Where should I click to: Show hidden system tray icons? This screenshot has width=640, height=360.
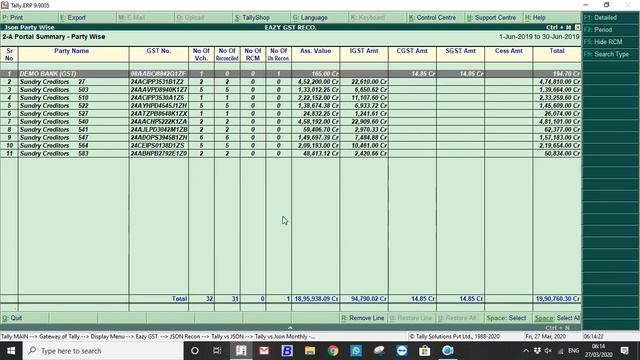[526, 351]
